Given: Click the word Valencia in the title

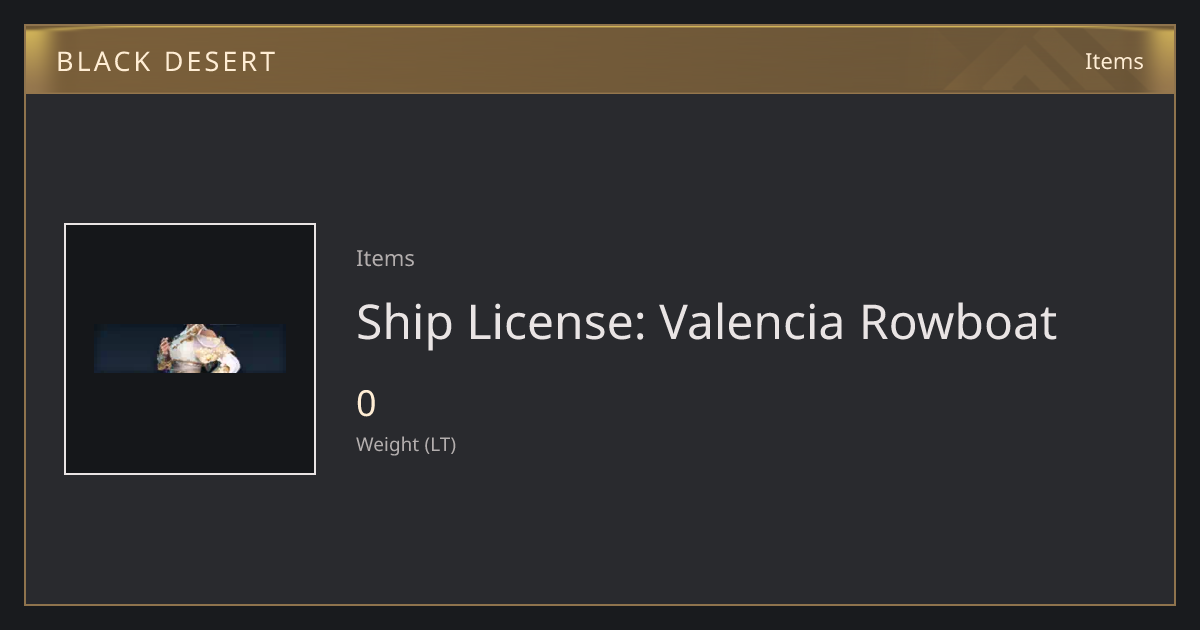Looking at the screenshot, I should click(751, 322).
